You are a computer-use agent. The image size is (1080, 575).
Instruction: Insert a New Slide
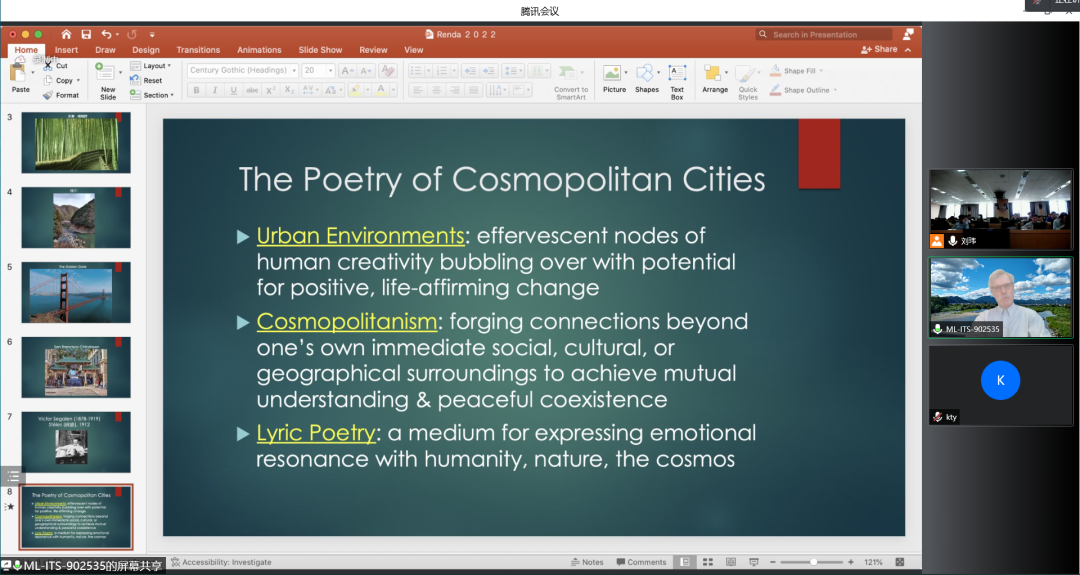tap(105, 72)
